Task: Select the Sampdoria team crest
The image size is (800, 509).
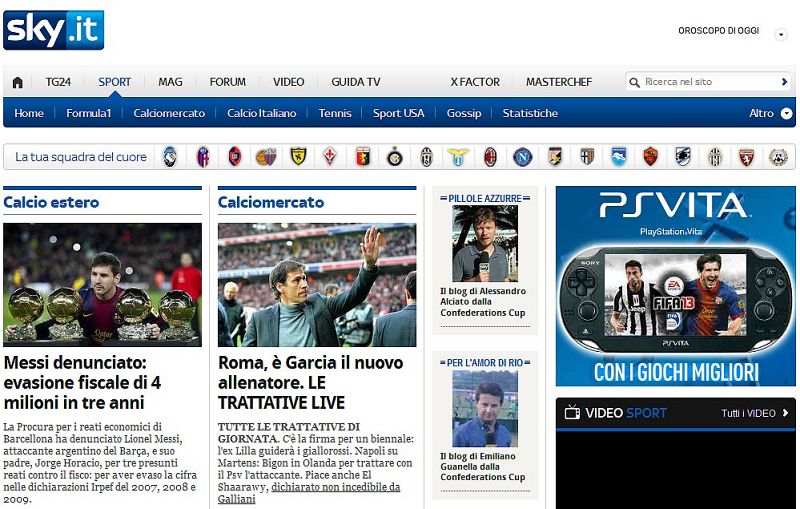Action: 683,157
